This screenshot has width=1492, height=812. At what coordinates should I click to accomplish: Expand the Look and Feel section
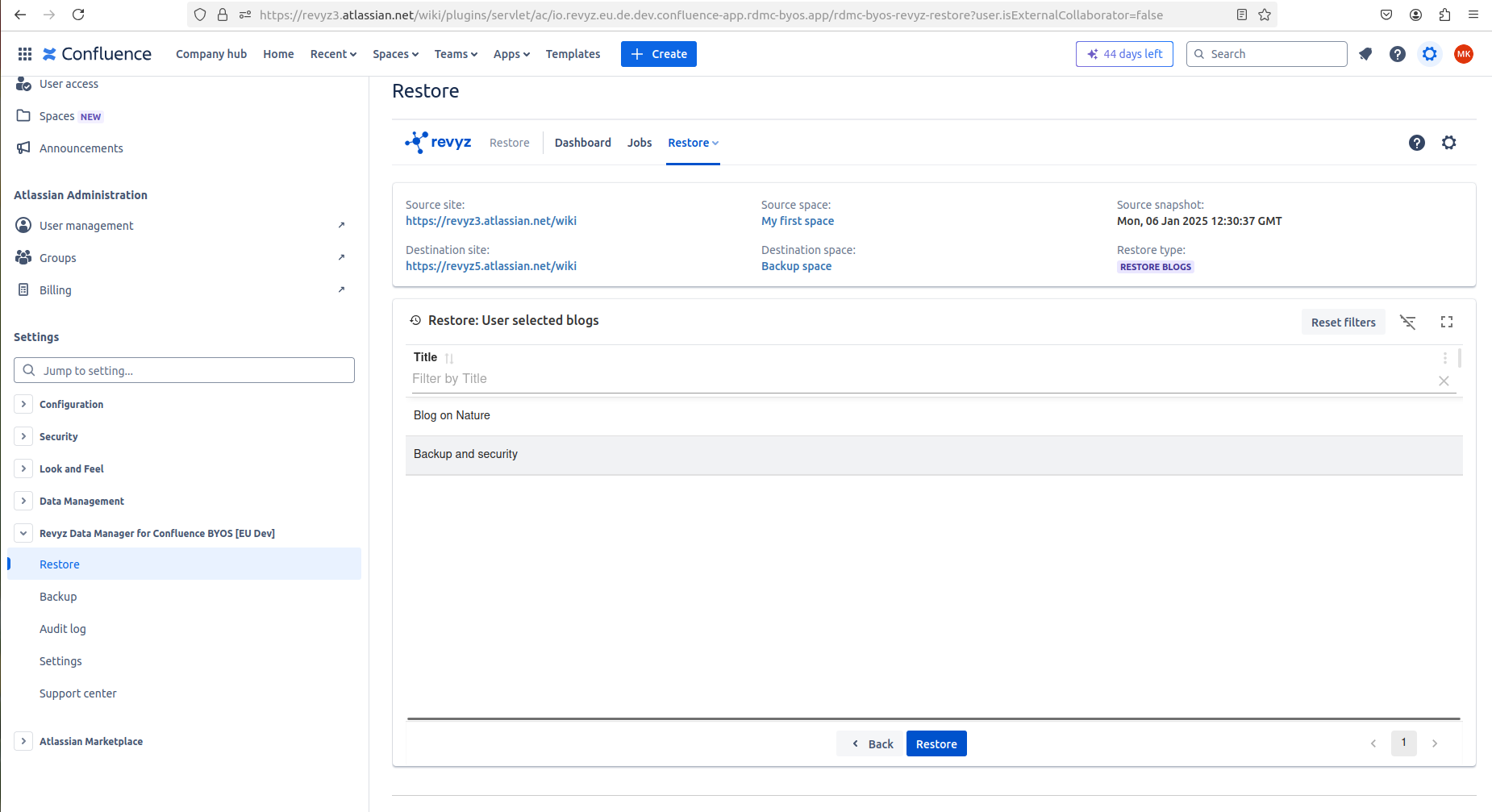pyautogui.click(x=23, y=468)
